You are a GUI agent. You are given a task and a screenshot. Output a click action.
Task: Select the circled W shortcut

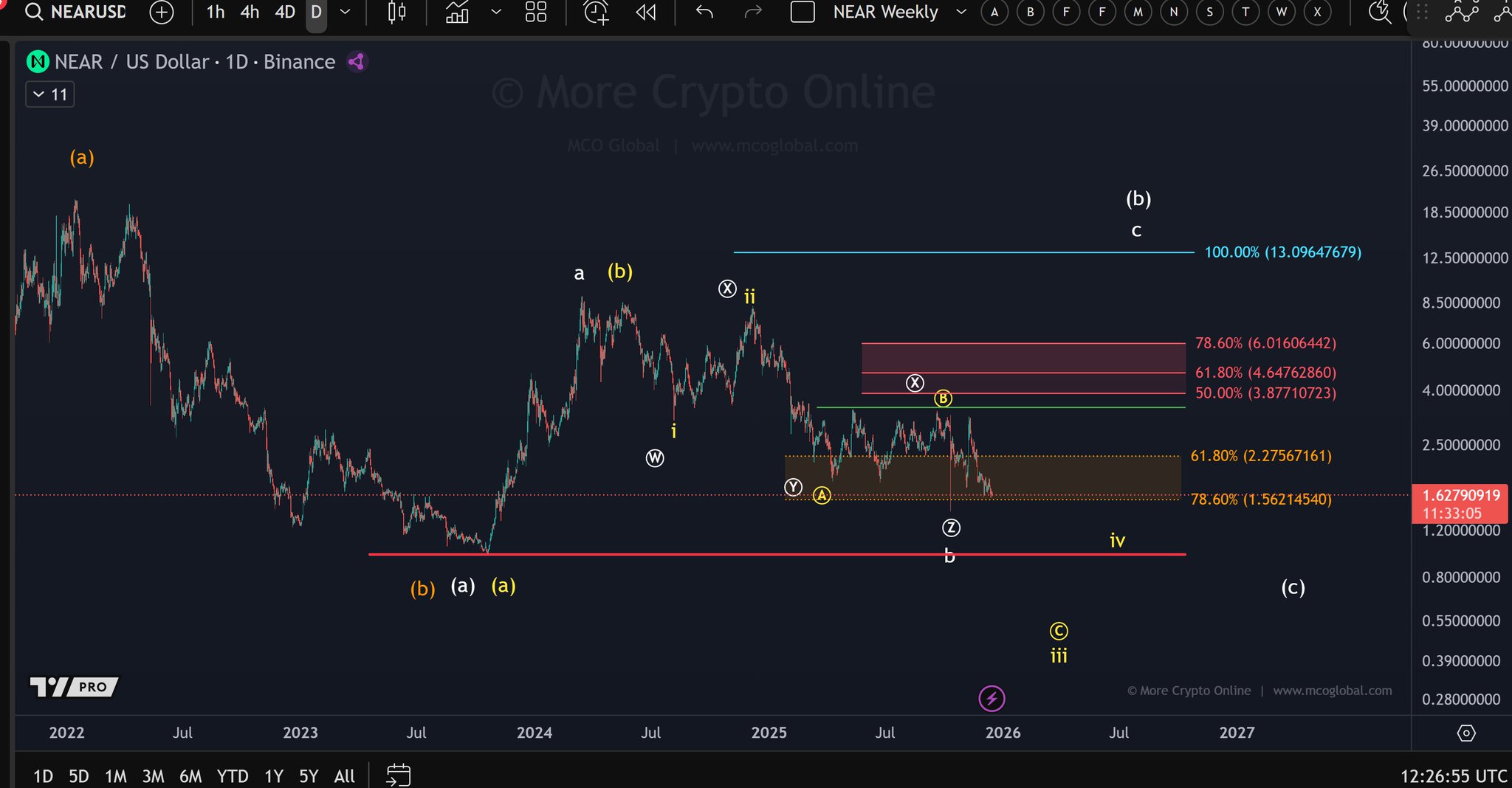pos(1282,13)
